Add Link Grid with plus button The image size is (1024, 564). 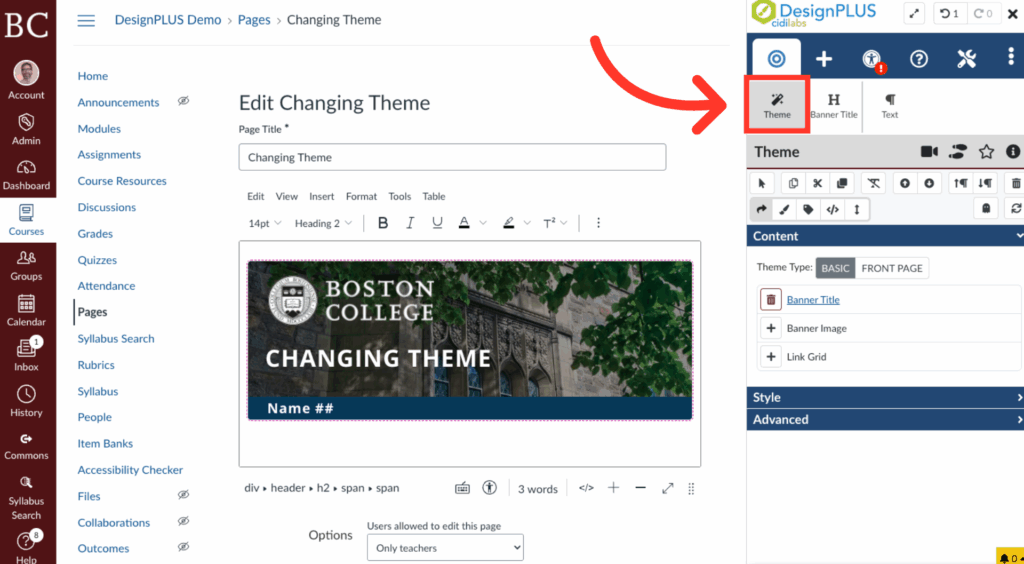[771, 357]
